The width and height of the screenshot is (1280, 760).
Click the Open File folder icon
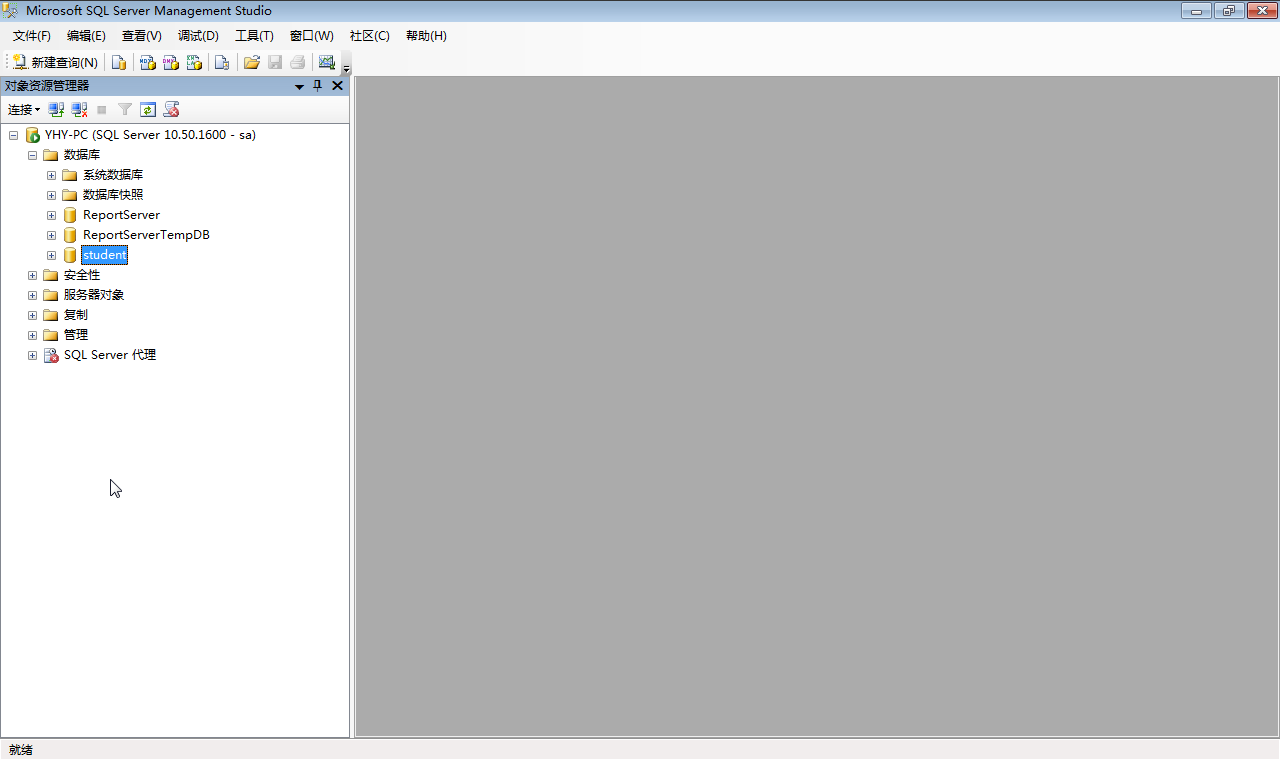click(252, 62)
